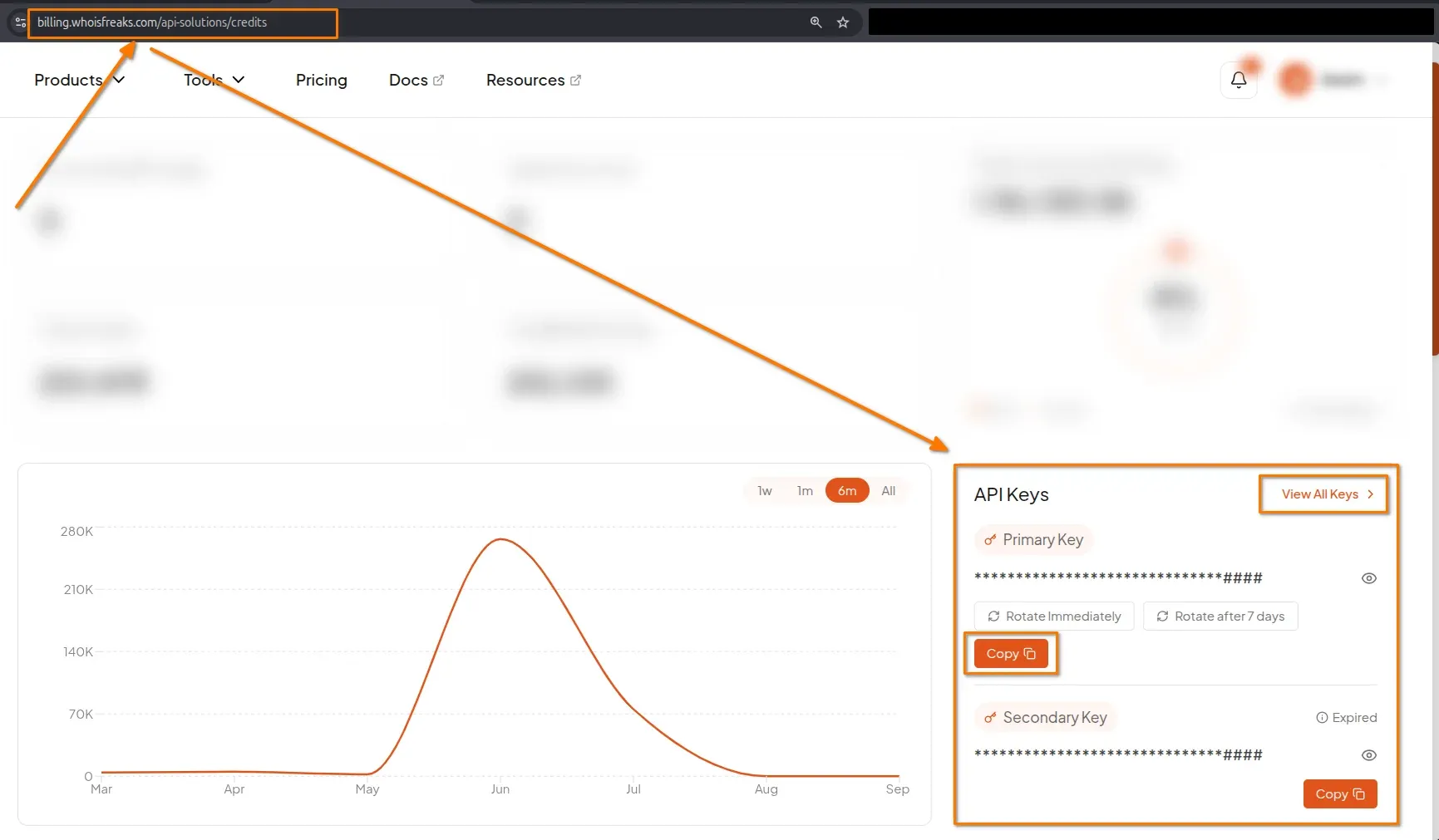1439x840 pixels.
Task: Click the key icon beside Secondary Key
Action: coord(990,717)
